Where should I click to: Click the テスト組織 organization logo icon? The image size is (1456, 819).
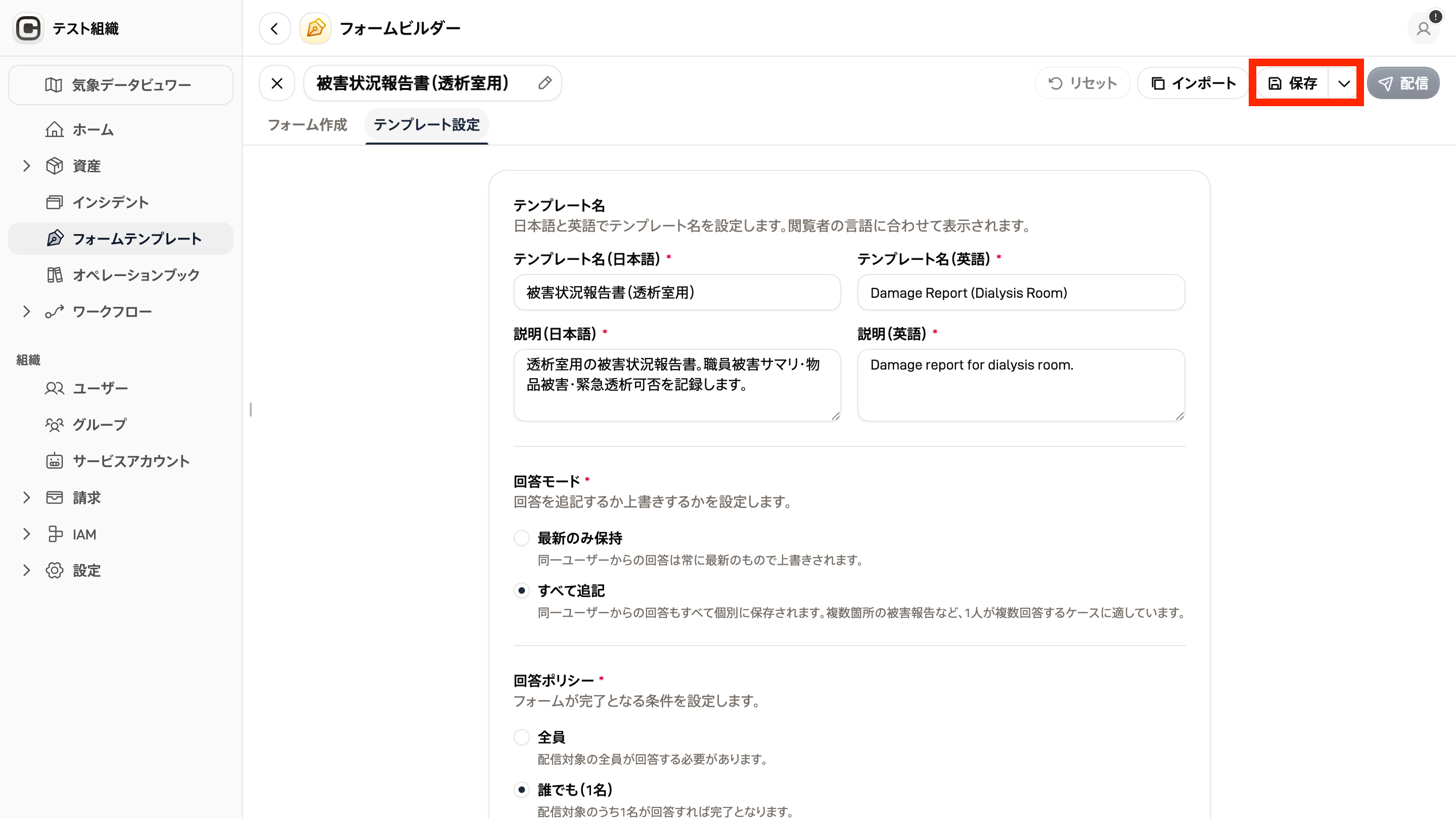pyautogui.click(x=28, y=28)
